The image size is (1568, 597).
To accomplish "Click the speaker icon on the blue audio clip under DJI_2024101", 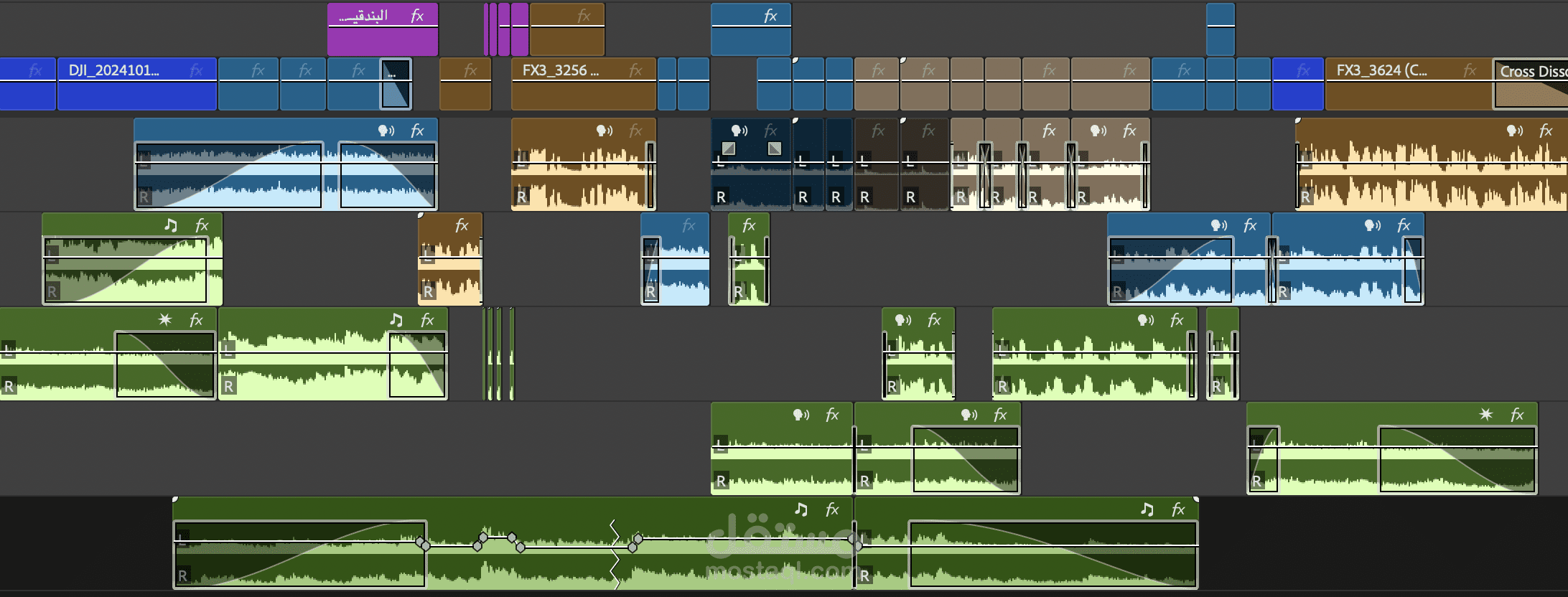I will 386,131.
